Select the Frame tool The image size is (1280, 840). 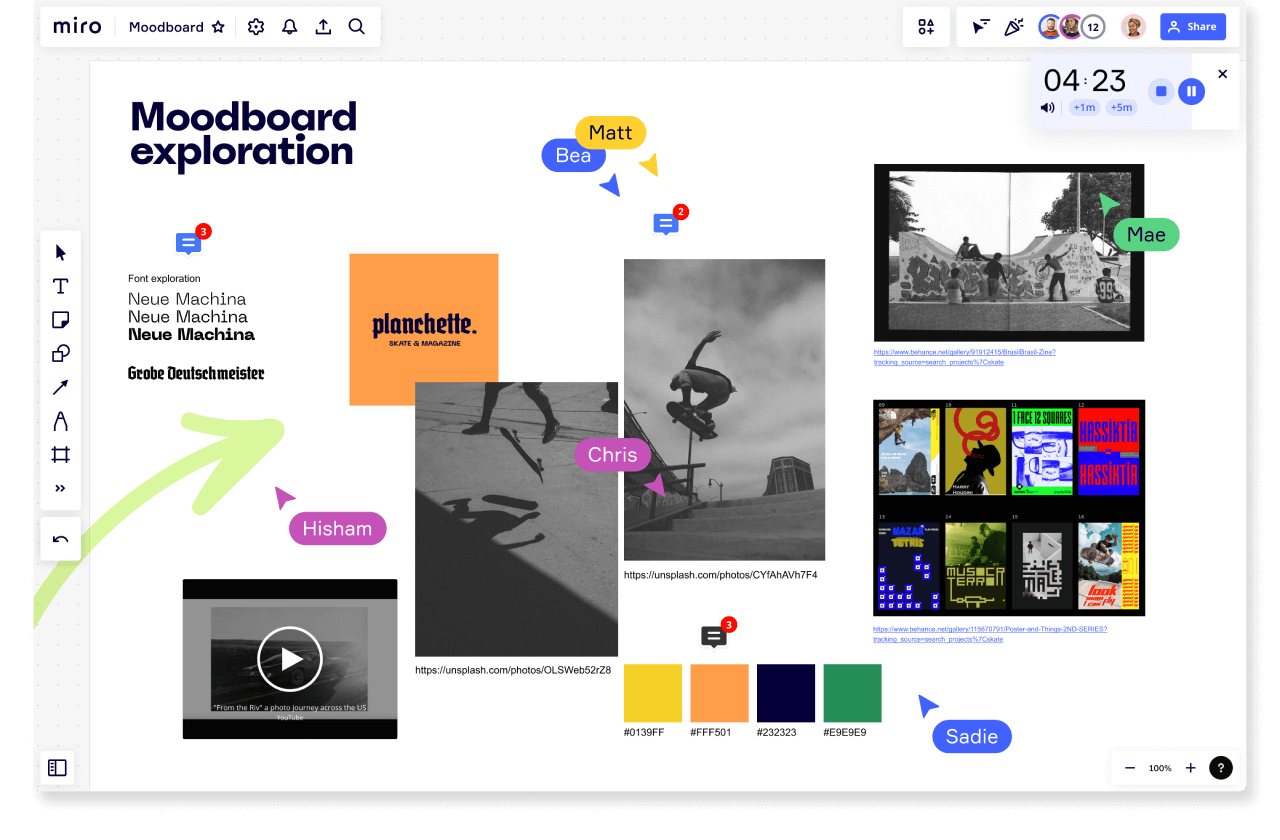click(60, 454)
